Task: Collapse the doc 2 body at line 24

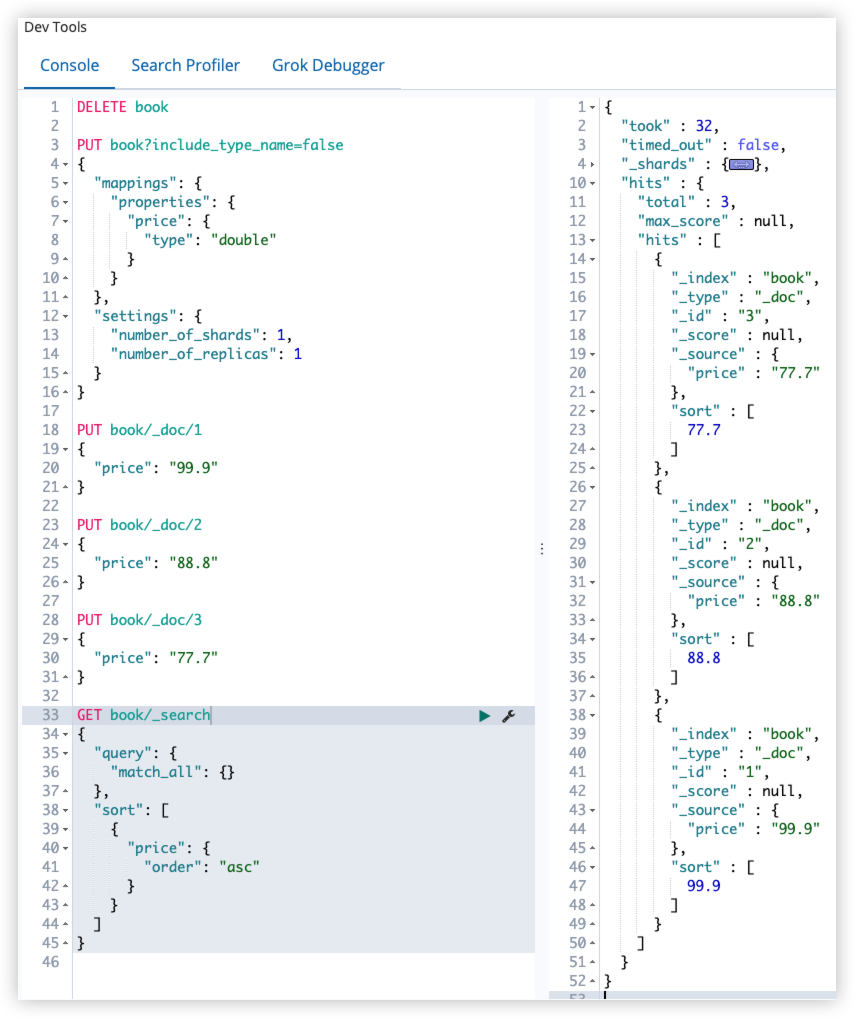Action: (x=66, y=544)
